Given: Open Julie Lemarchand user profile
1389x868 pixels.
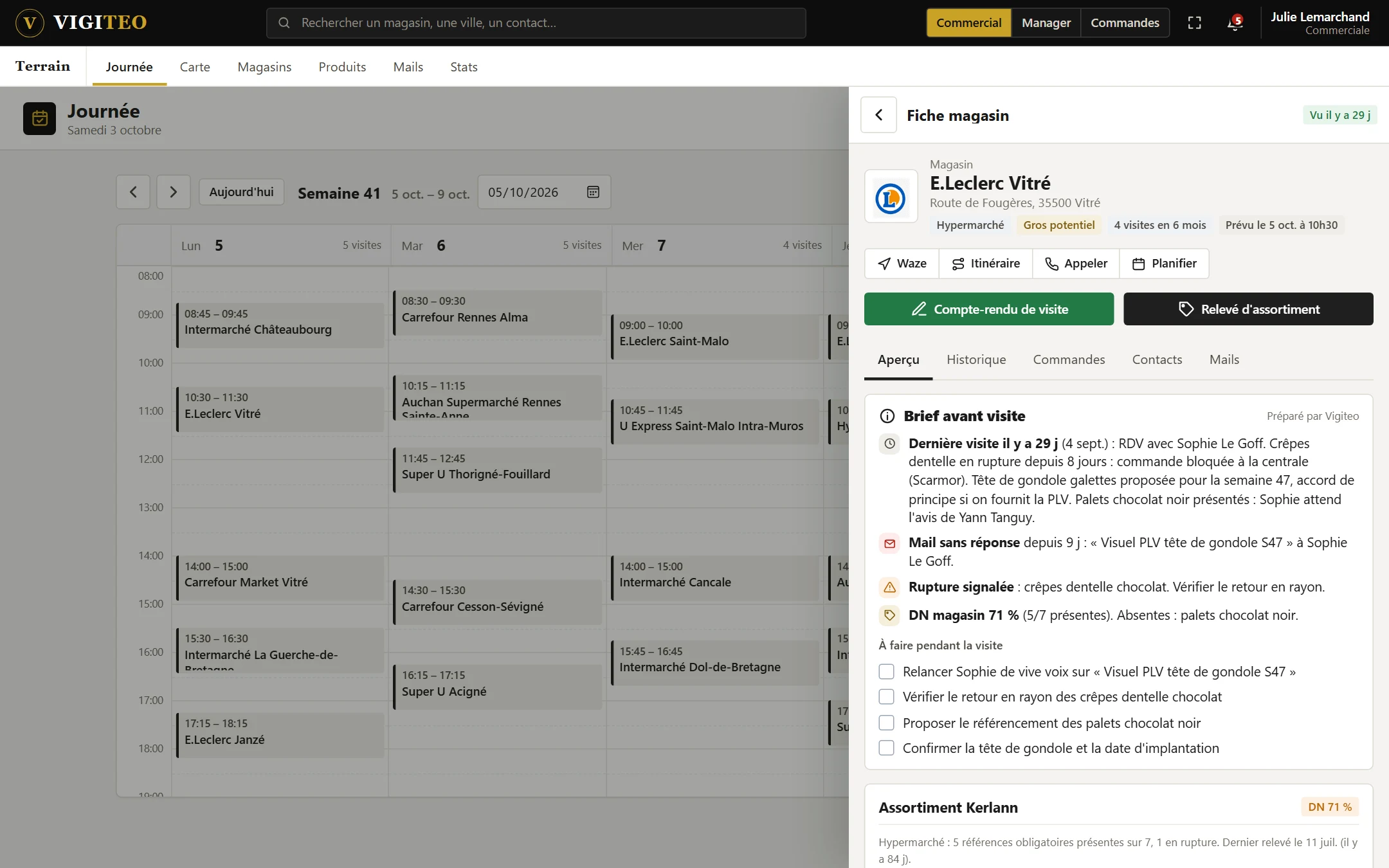Looking at the screenshot, I should [x=1320, y=23].
